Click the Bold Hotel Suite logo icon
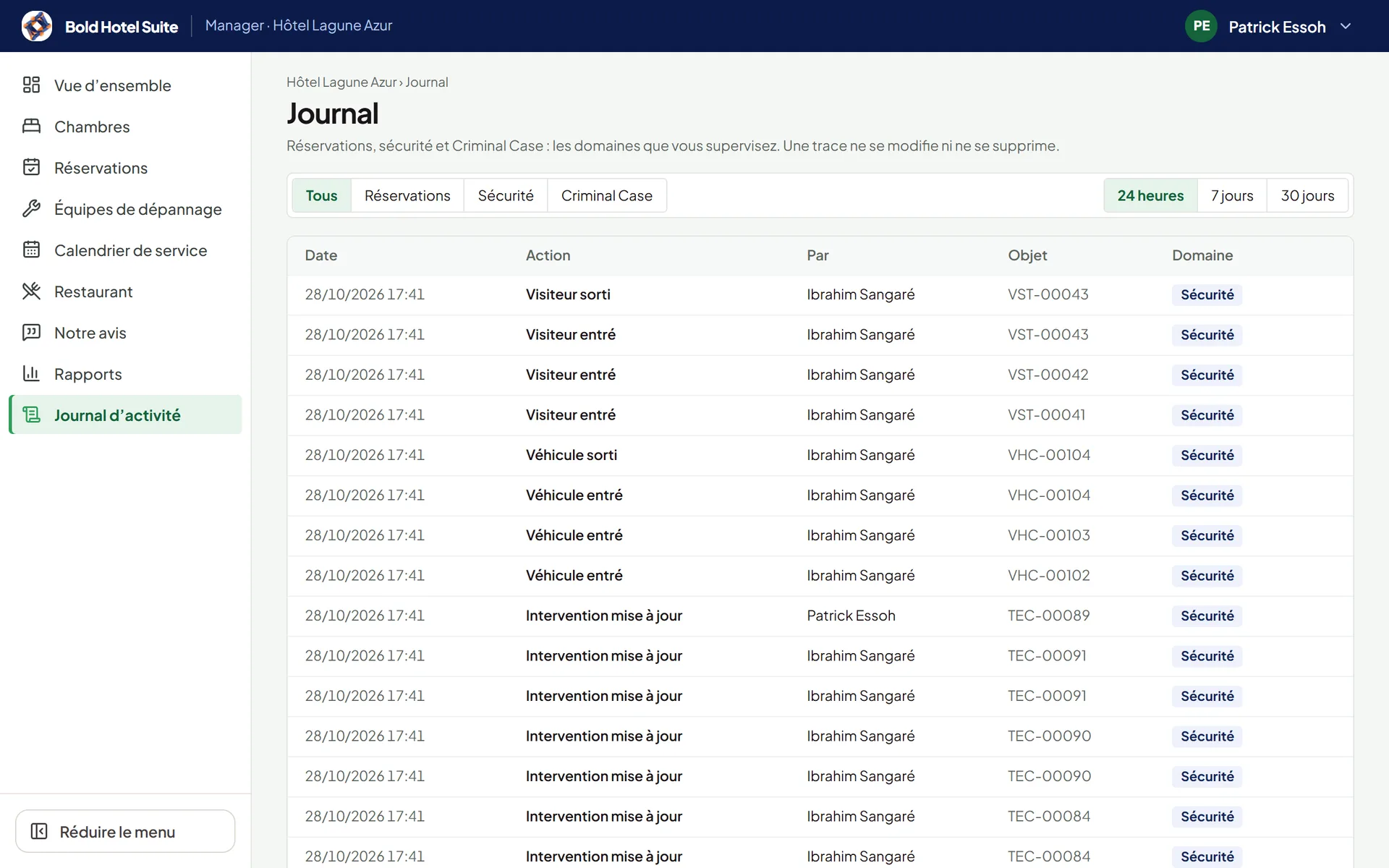 (37, 26)
